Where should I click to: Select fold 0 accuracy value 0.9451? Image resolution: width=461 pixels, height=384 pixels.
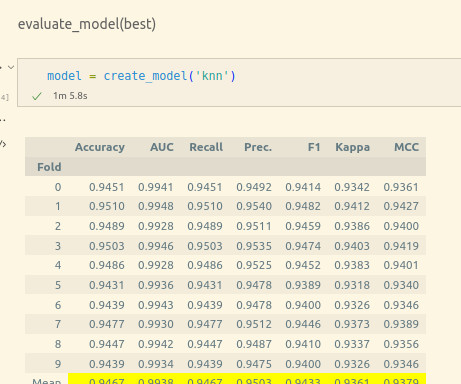click(107, 187)
